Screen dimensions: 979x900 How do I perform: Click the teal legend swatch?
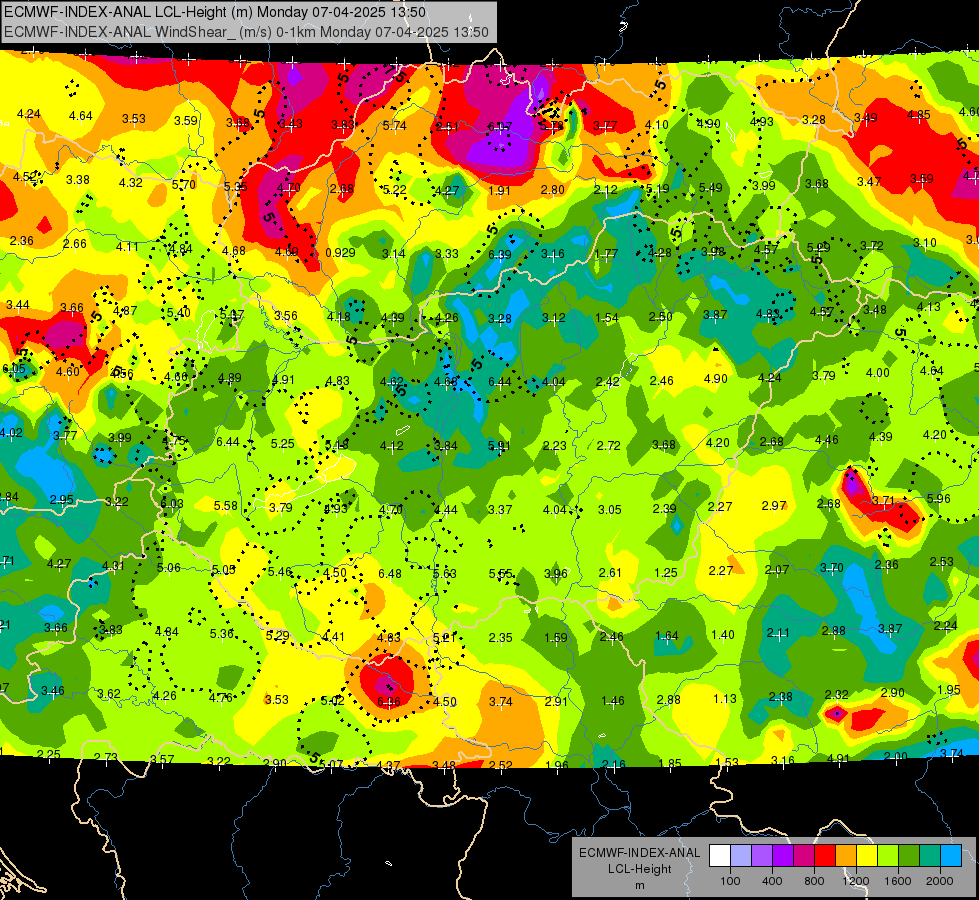tap(930, 855)
